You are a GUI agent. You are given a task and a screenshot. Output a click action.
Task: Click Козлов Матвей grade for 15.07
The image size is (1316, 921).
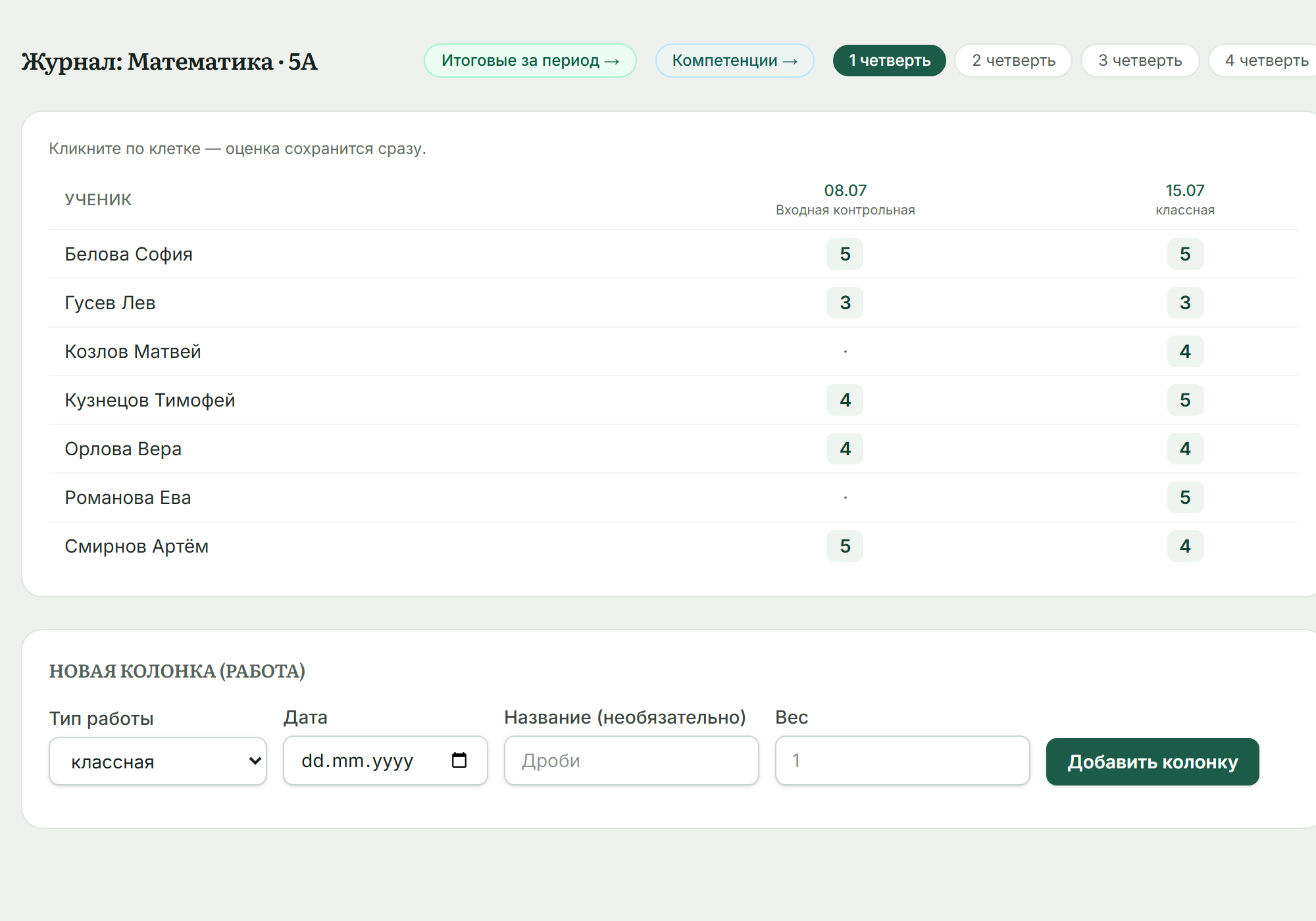click(1185, 351)
